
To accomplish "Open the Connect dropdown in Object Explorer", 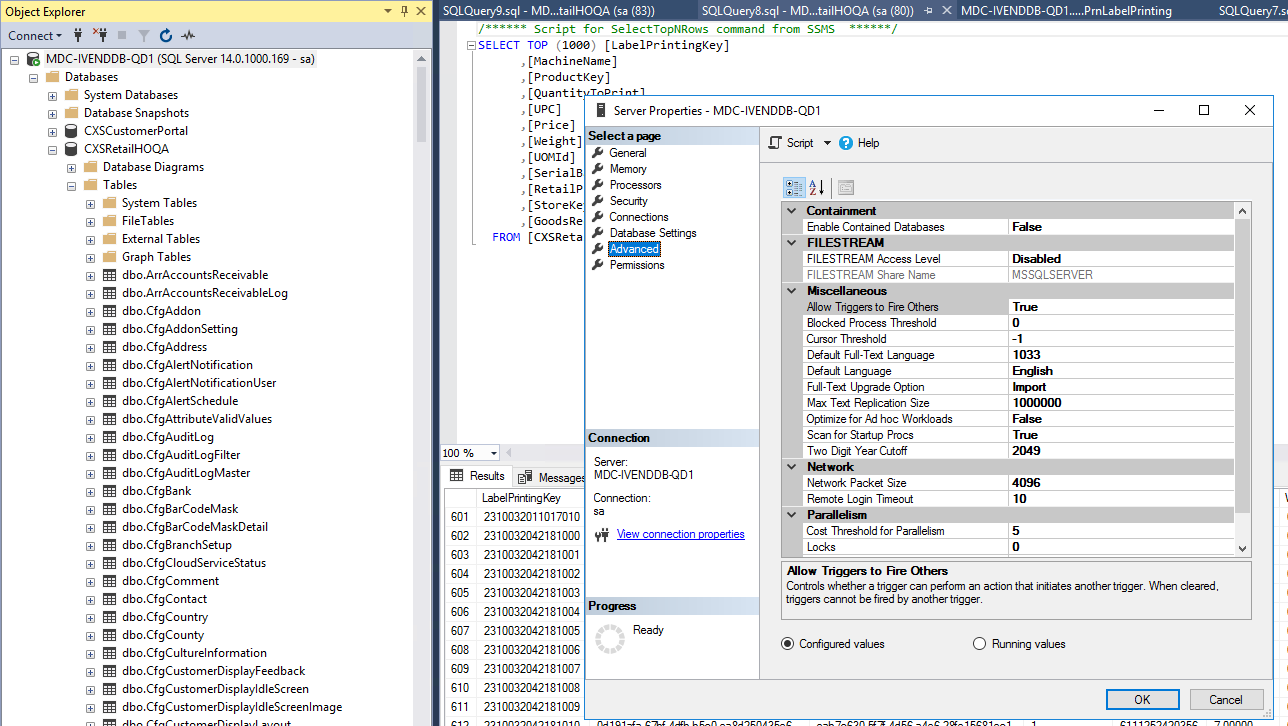I will (35, 35).
